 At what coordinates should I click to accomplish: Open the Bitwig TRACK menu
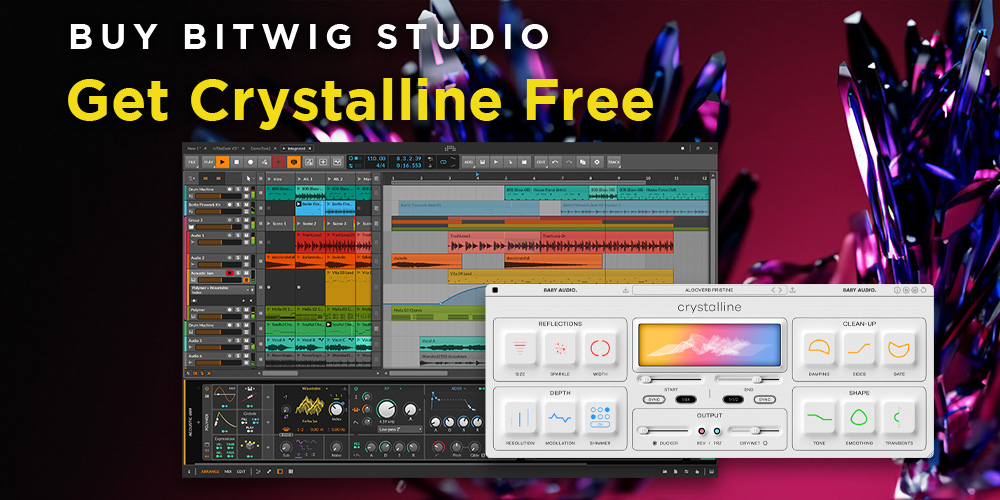(614, 162)
